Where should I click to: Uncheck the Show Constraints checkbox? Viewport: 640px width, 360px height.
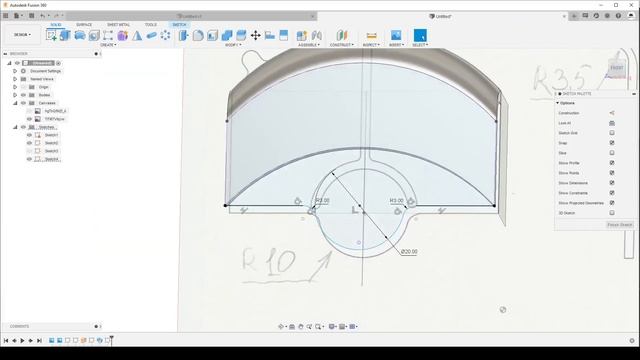(612, 193)
